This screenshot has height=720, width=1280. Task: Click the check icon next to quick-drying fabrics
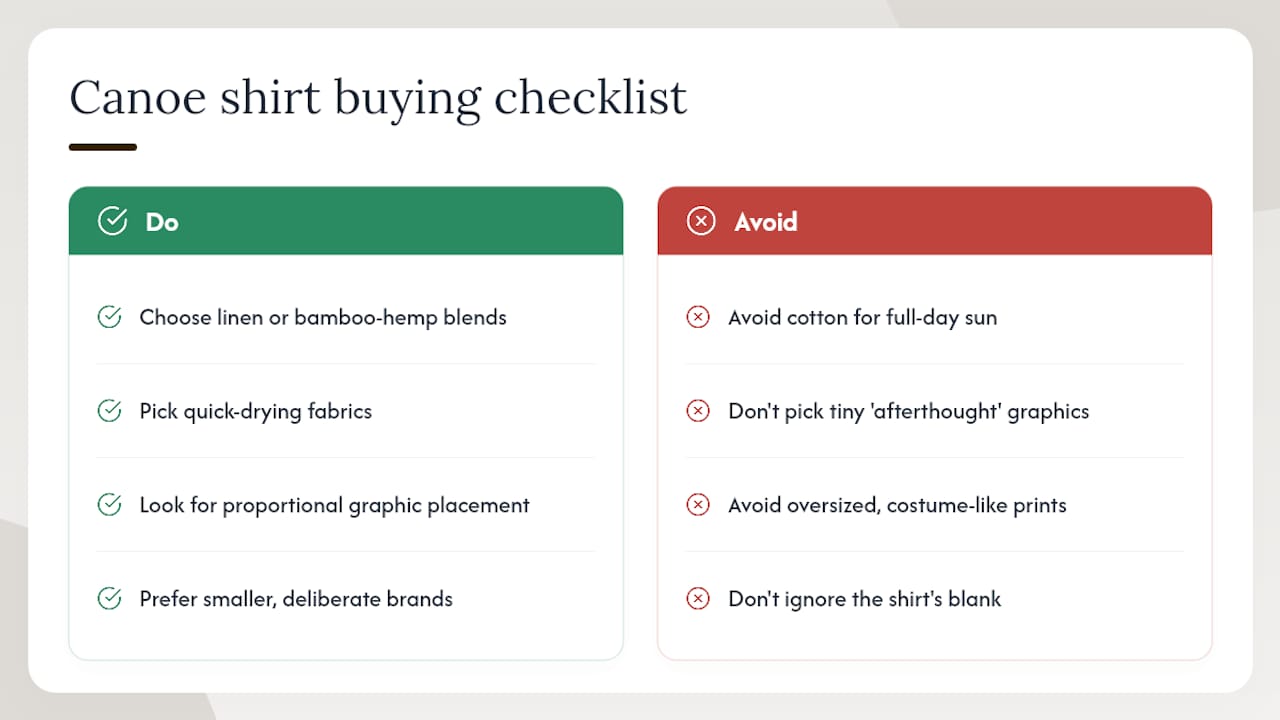[109, 411]
